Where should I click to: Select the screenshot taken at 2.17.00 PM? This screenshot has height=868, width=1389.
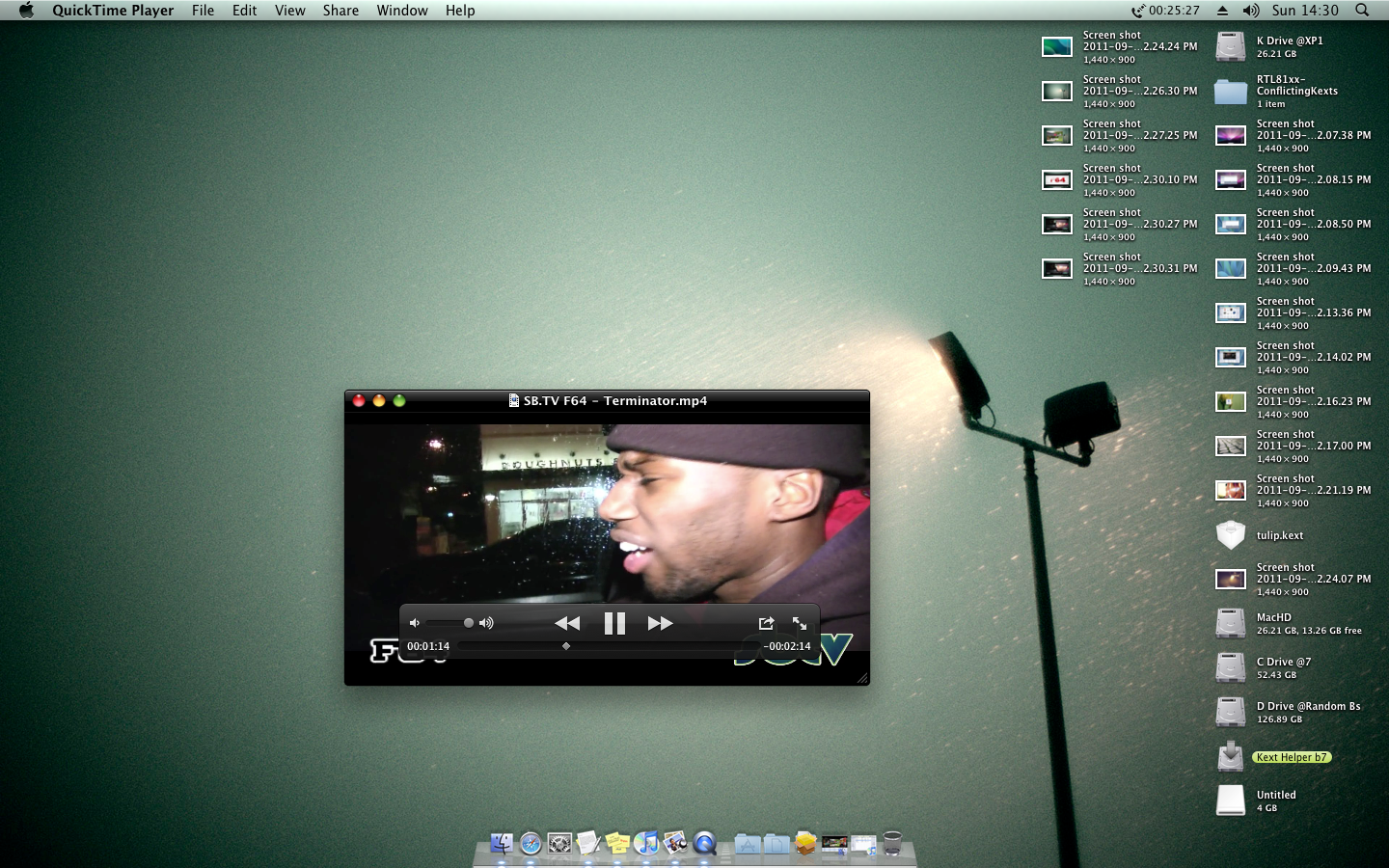click(x=1231, y=446)
